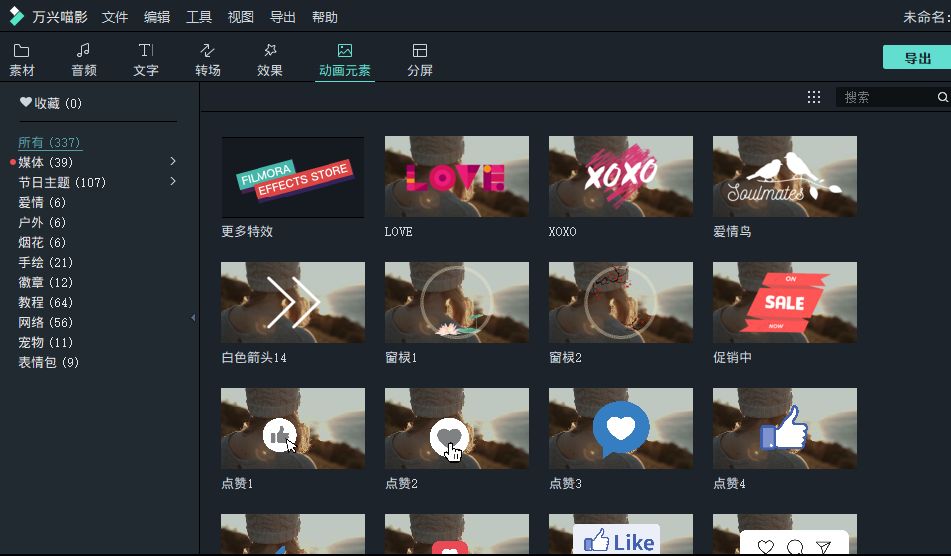Select the XOXO element thumbnail
The height and width of the screenshot is (556, 951).
[x=620, y=176]
